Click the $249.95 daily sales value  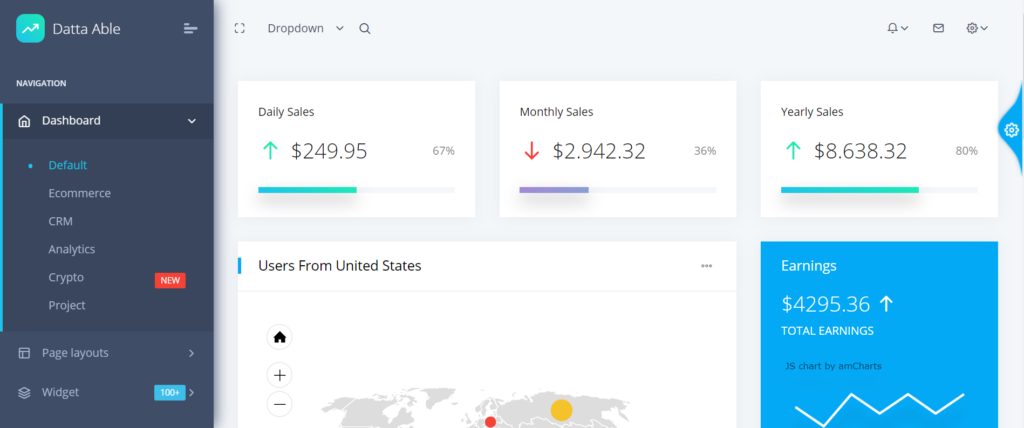click(329, 151)
